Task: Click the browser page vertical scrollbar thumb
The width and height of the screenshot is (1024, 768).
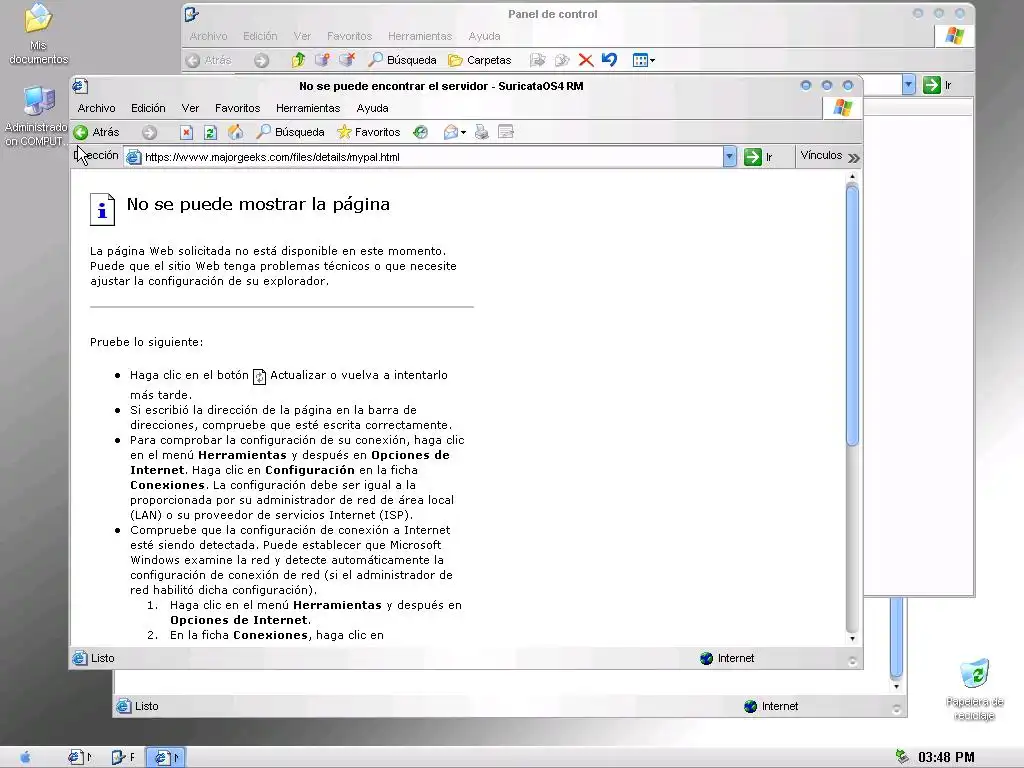Action: (852, 316)
